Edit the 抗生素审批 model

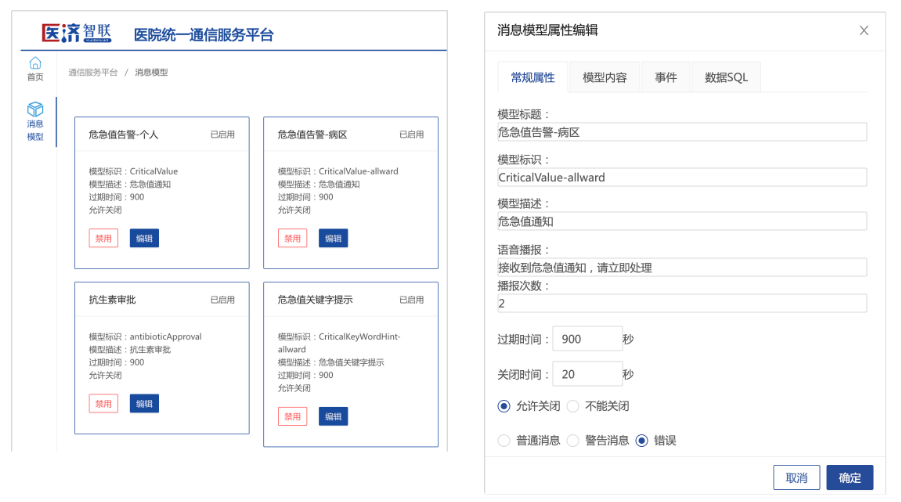(x=144, y=404)
